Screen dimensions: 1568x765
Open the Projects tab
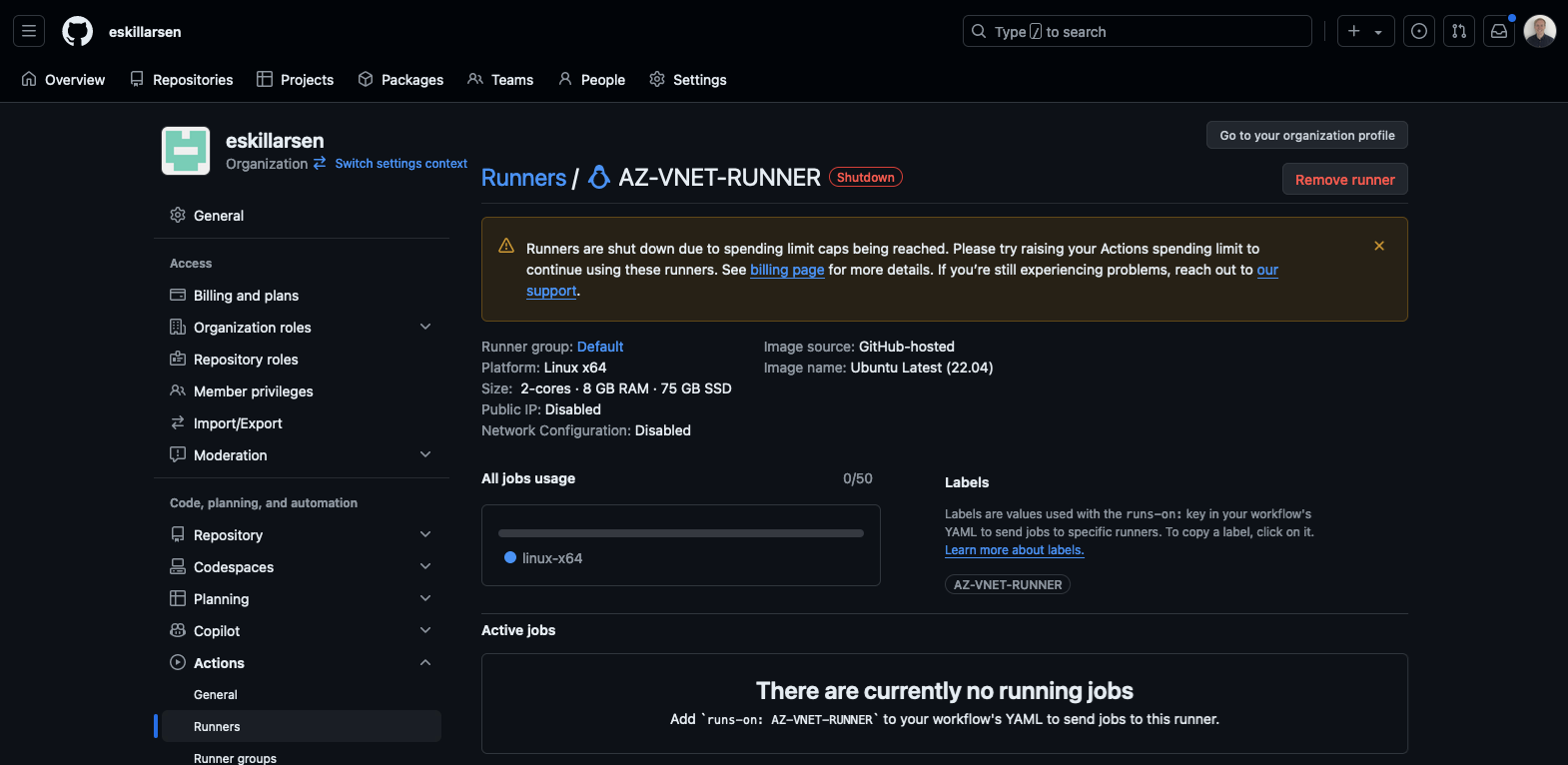coord(295,80)
